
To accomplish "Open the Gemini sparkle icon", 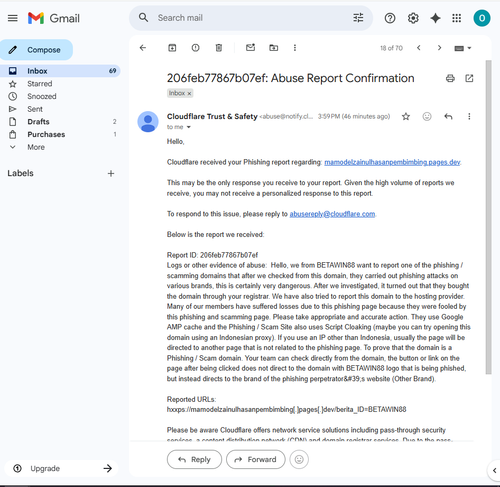I will coord(435,18).
